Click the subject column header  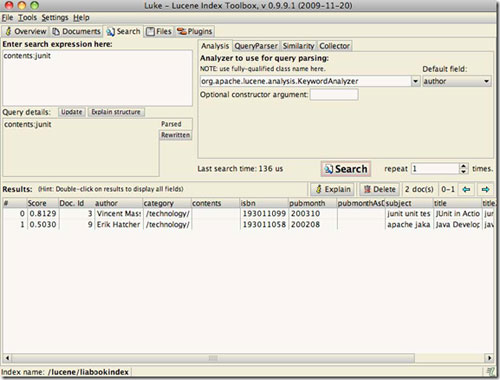pyautogui.click(x=409, y=203)
